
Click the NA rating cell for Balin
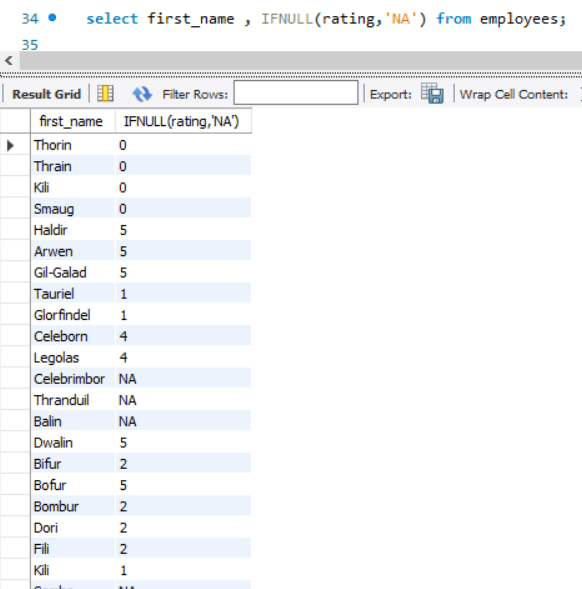183,421
